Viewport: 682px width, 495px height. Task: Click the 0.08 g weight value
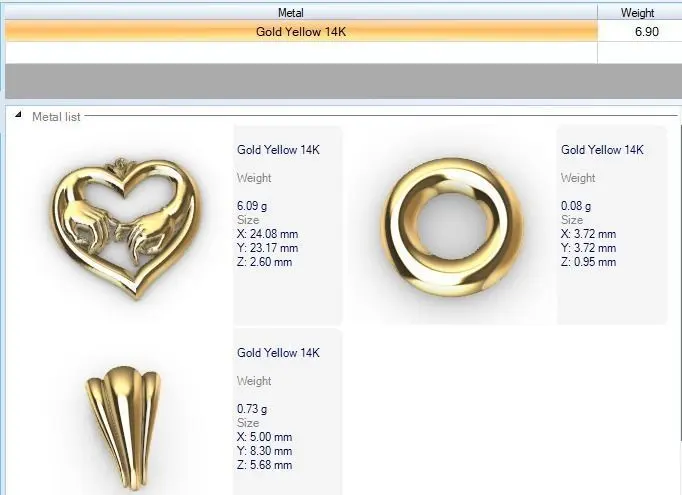click(576, 206)
